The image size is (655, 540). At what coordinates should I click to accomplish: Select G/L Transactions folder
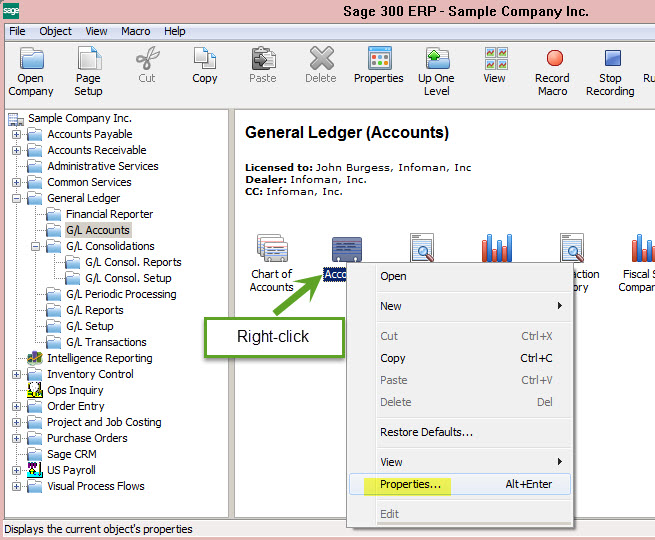tap(106, 342)
